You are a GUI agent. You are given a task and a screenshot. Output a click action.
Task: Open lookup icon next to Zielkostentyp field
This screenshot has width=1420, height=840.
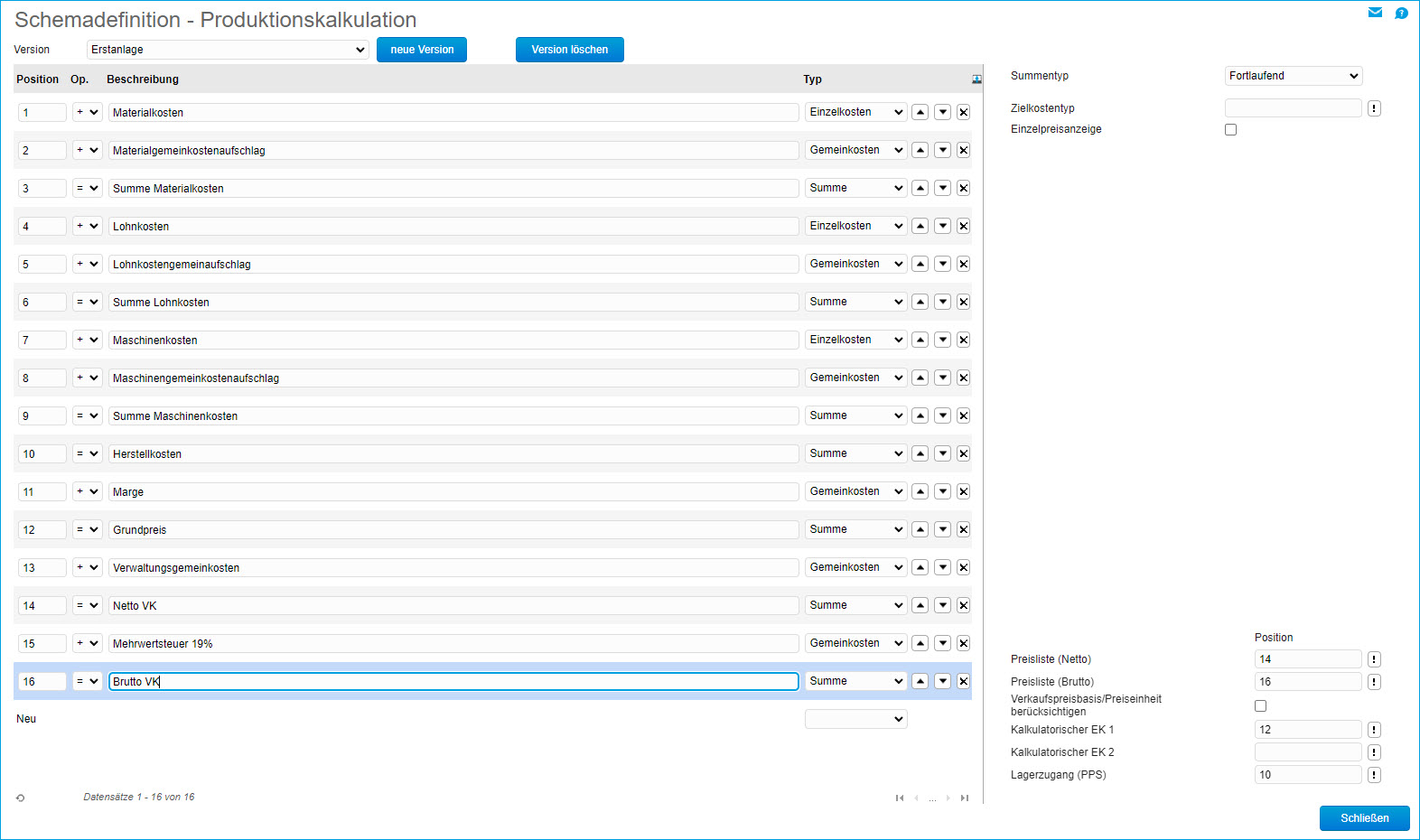pos(1374,108)
